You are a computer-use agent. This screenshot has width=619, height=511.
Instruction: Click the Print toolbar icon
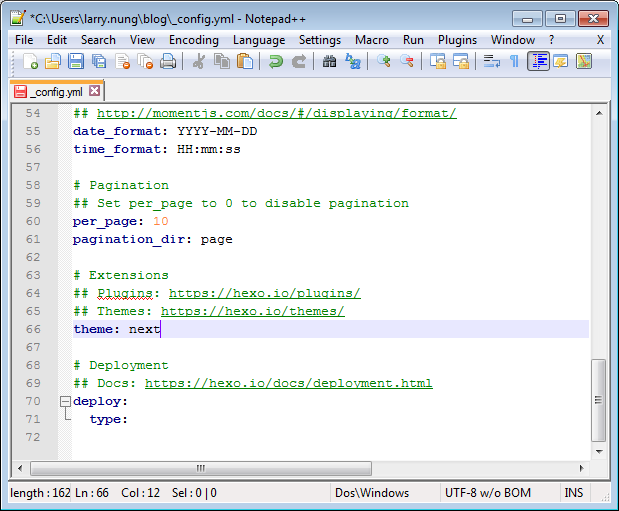(168, 62)
